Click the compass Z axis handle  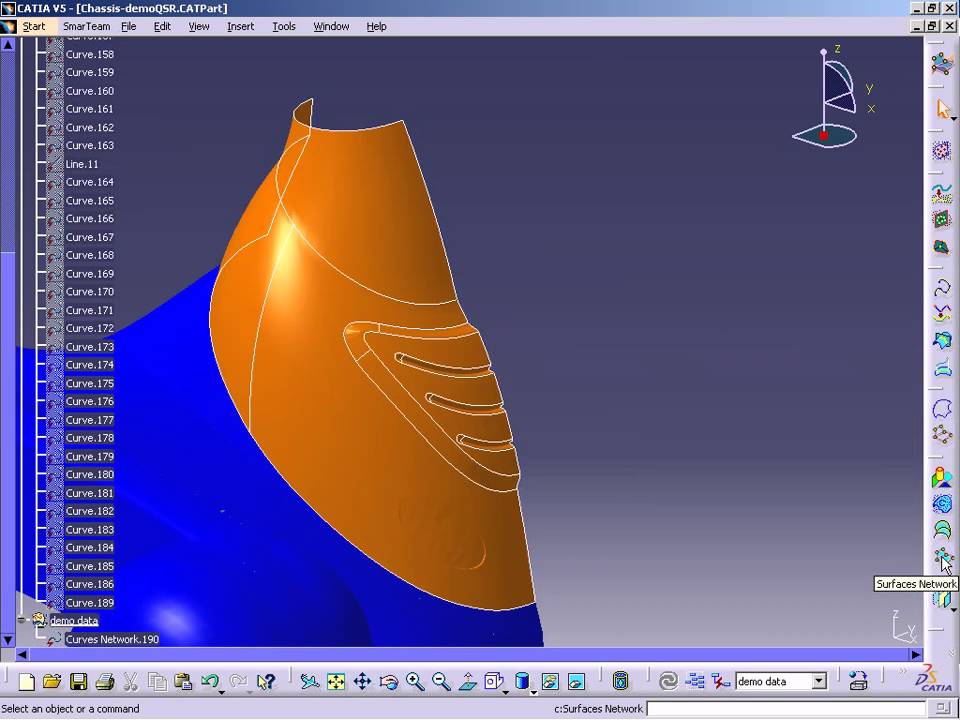(824, 53)
